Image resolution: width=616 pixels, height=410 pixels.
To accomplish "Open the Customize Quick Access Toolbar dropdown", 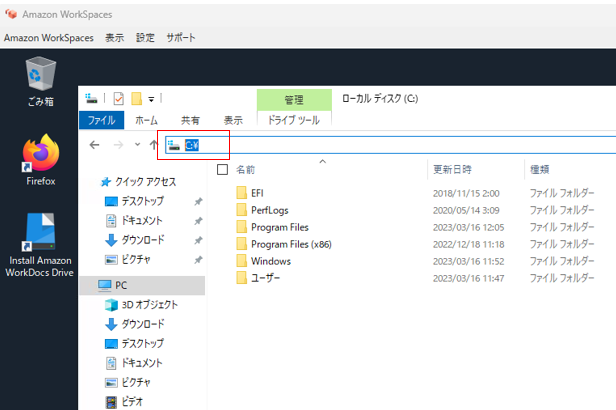I will [151, 99].
